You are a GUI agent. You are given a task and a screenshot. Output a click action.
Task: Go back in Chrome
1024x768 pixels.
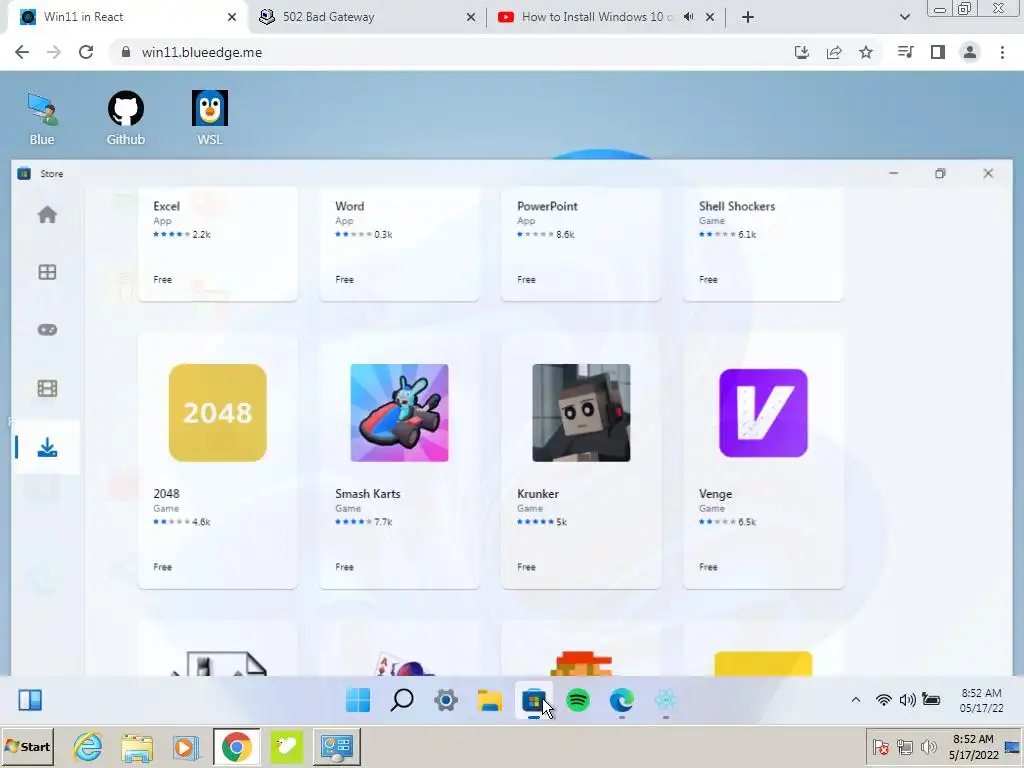point(22,52)
